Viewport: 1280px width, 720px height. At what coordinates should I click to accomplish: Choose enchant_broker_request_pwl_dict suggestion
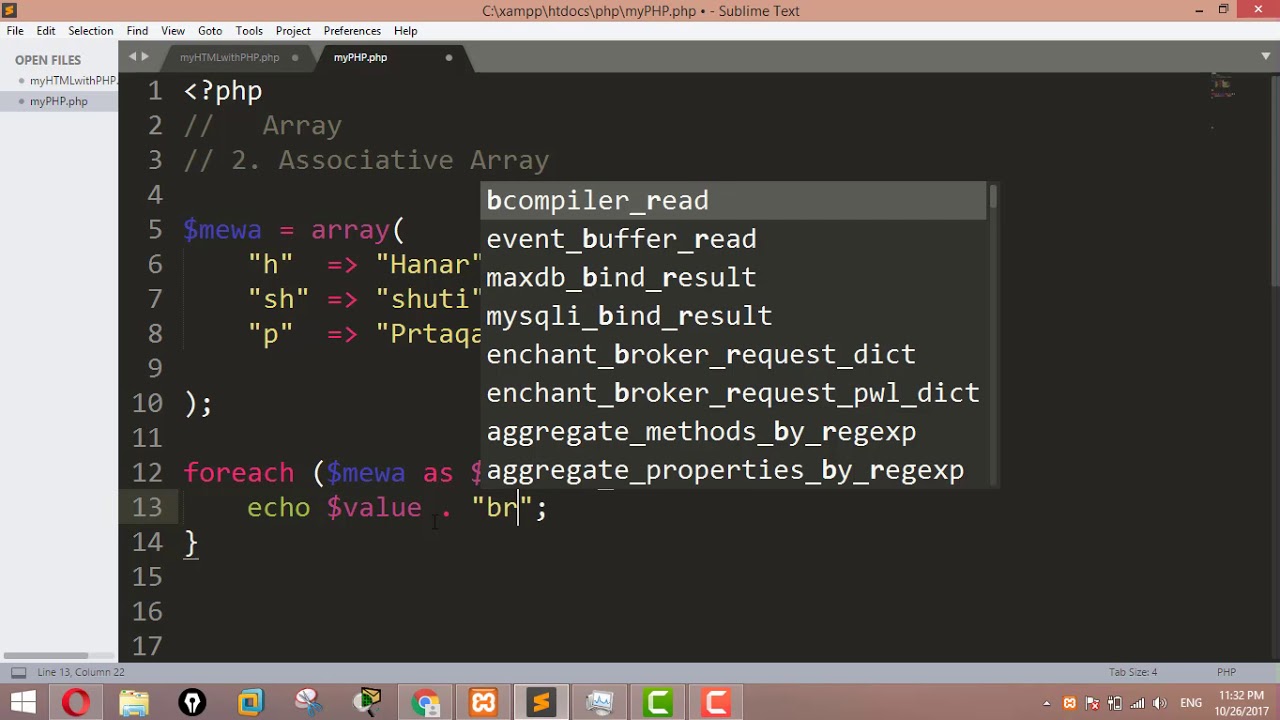click(735, 393)
